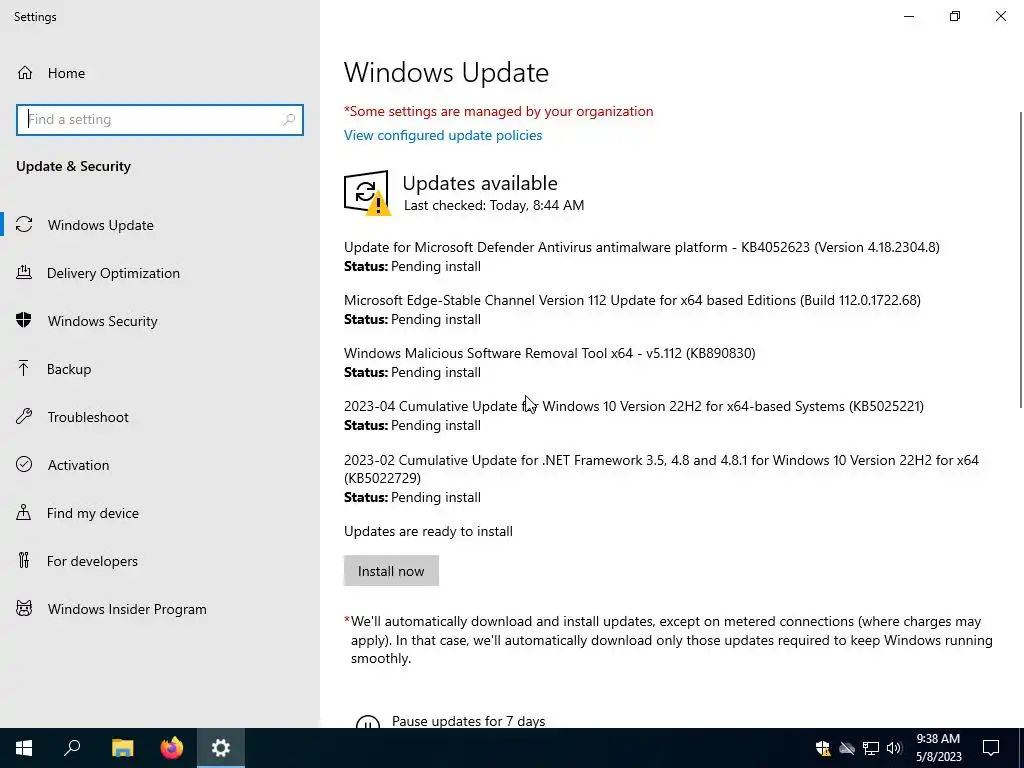Click the search magnifier in Find a setting

point(289,120)
